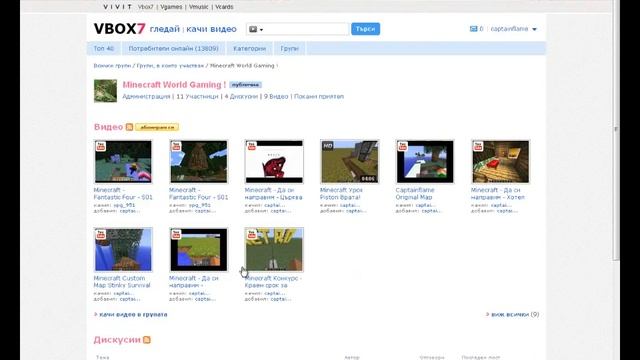This screenshot has height=360, width=640.
Task: Click the Да си направим - Хотел title
Action: [x=498, y=193]
